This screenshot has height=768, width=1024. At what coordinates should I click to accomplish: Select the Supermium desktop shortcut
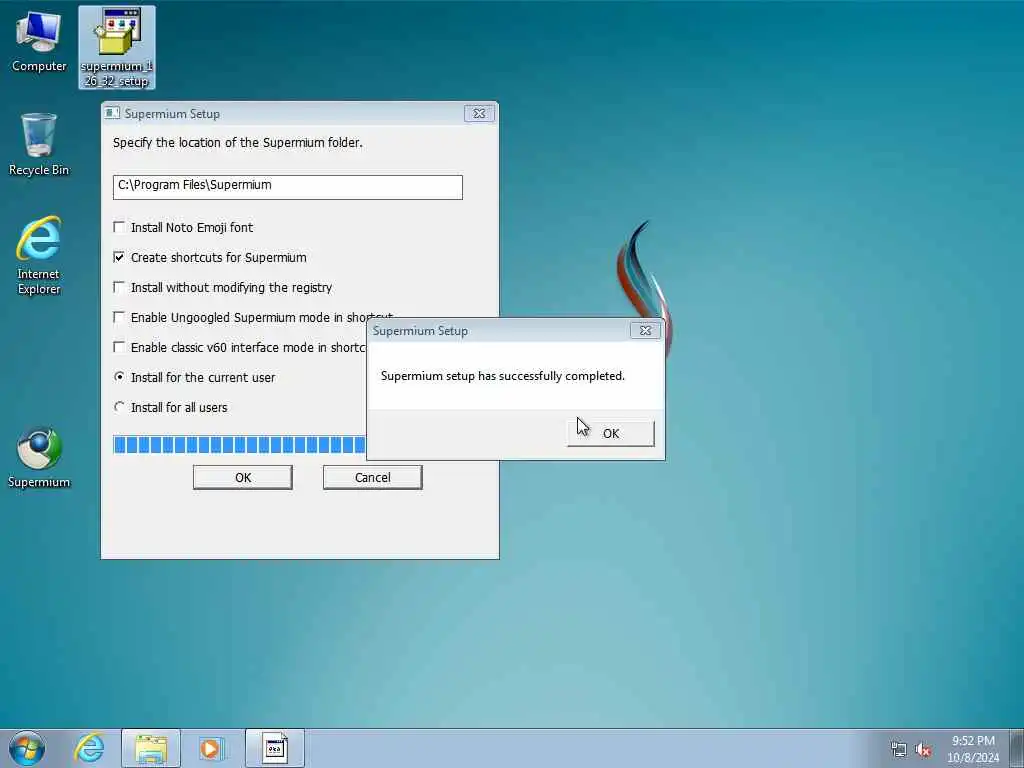pos(39,457)
